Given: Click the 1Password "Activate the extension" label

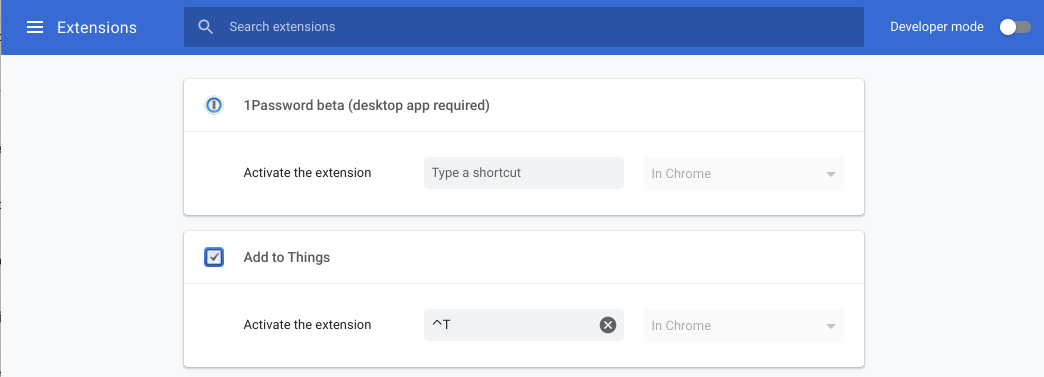Looking at the screenshot, I should pyautogui.click(x=308, y=173).
